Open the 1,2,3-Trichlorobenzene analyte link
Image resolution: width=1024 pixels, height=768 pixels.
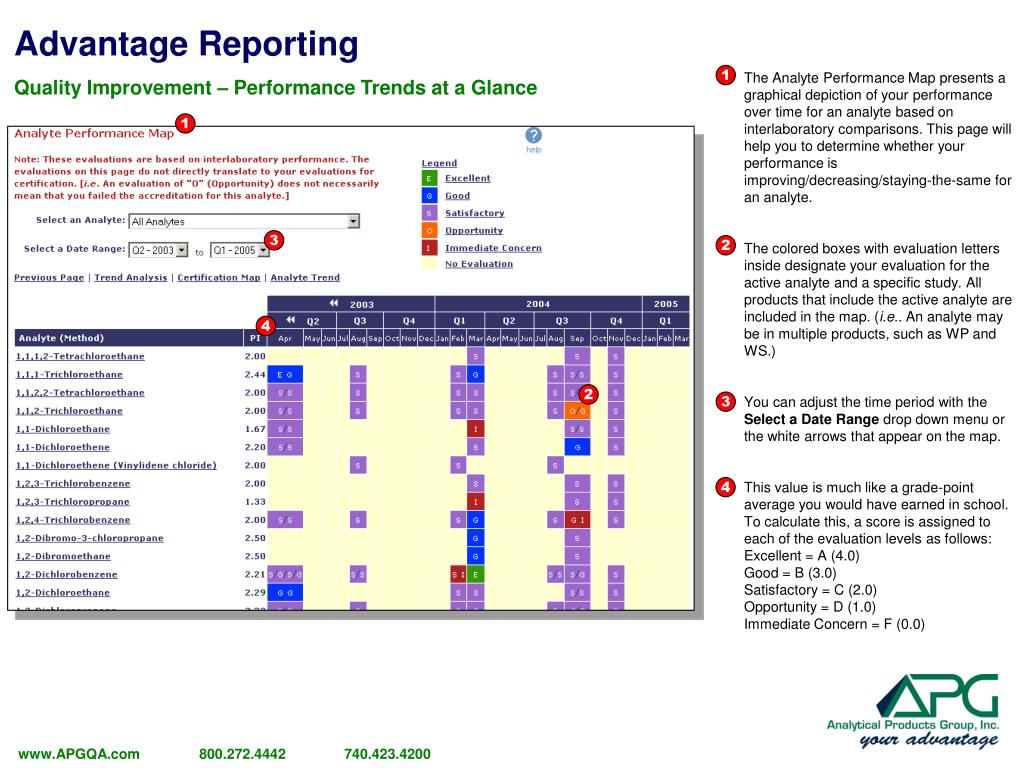73,484
